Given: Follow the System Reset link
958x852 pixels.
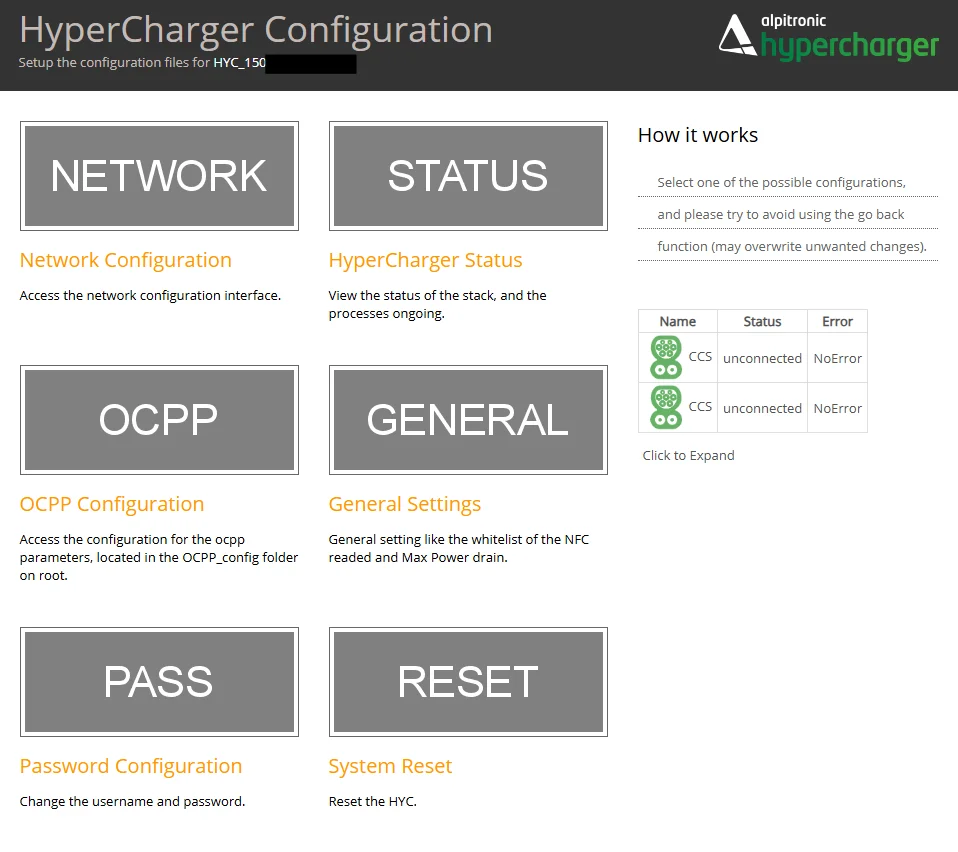Looking at the screenshot, I should tap(390, 766).
